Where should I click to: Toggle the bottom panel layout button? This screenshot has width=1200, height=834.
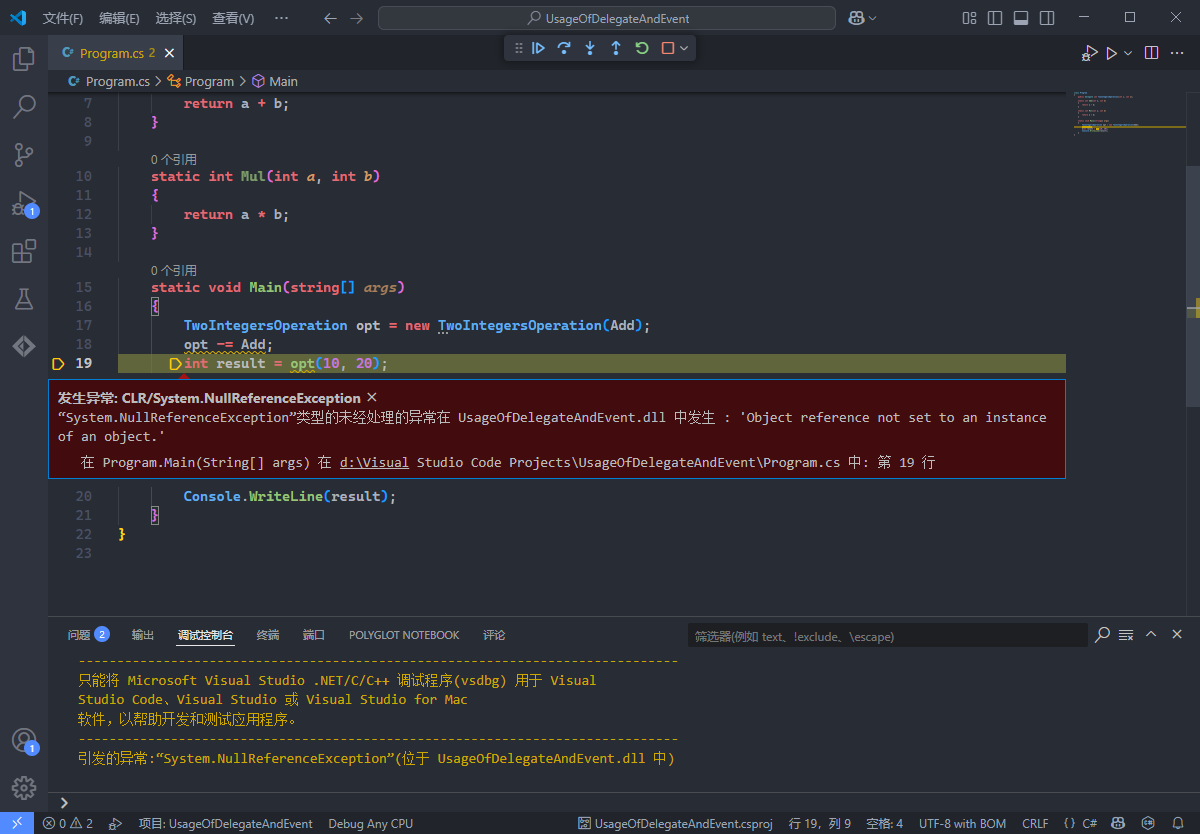point(1020,18)
